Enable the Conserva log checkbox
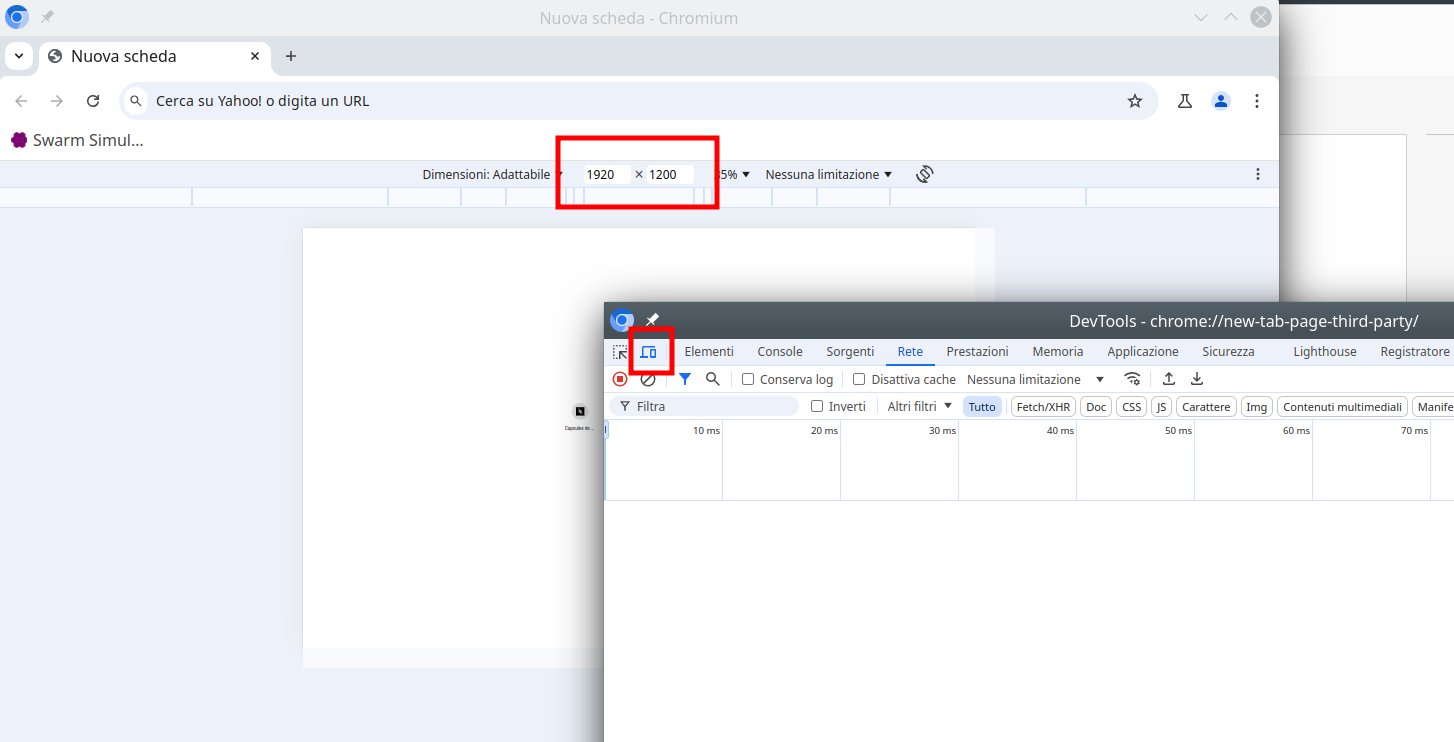The image size is (1454, 742). pos(748,379)
